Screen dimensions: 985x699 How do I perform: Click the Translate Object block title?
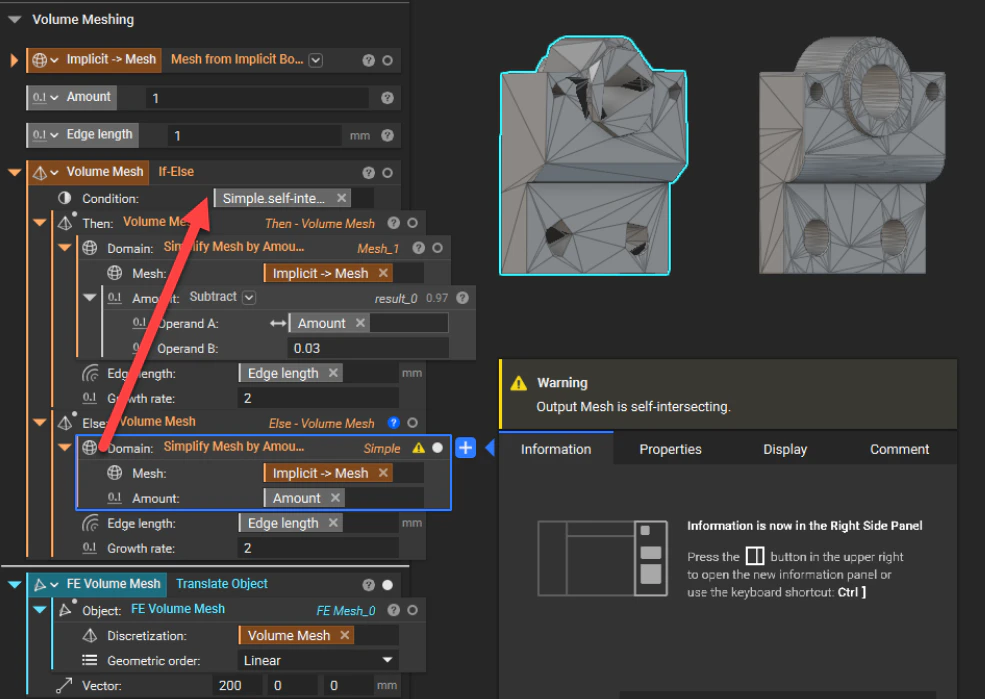[x=222, y=584]
